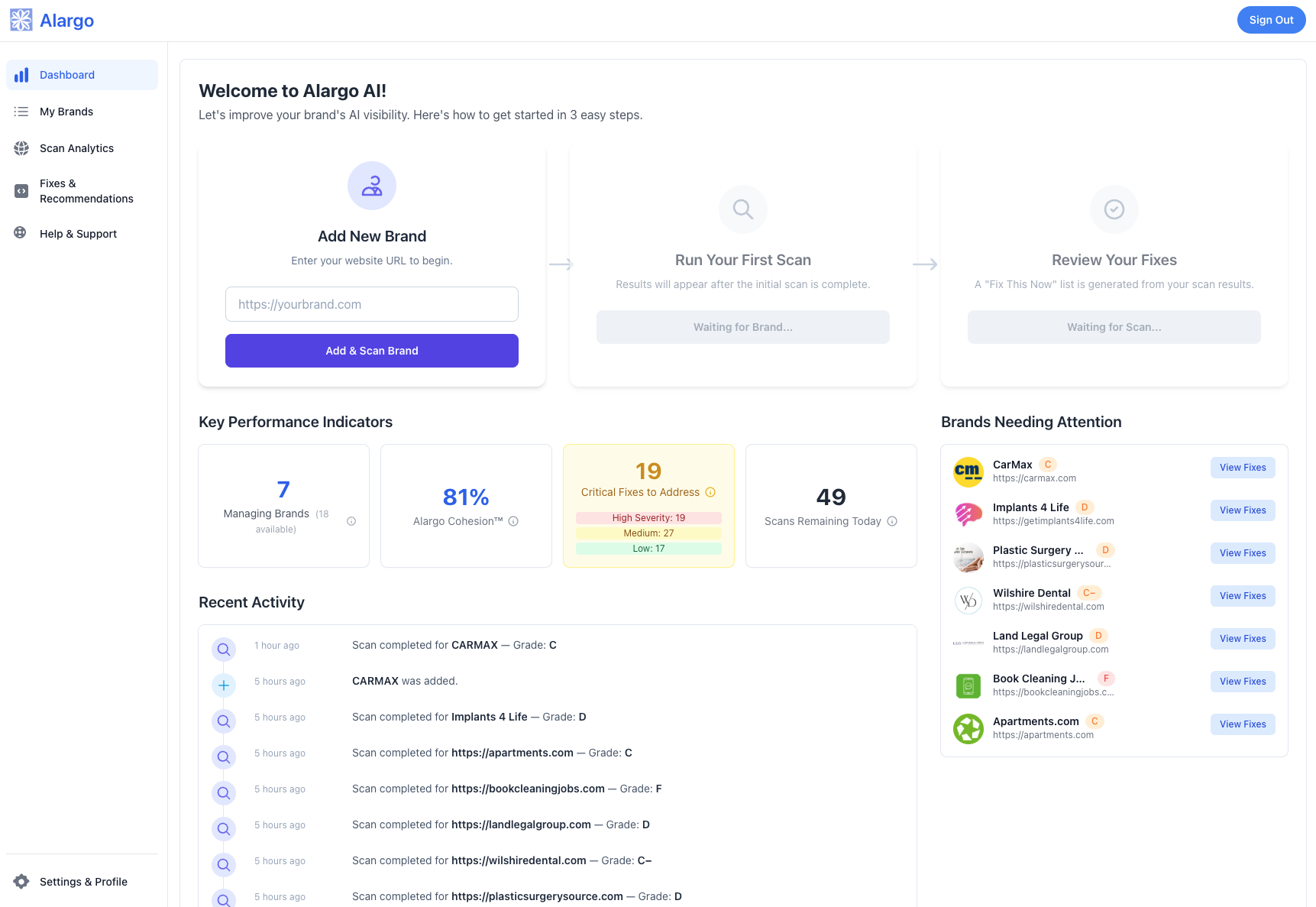Click the Fixes & Recommendations code icon

coord(21,190)
